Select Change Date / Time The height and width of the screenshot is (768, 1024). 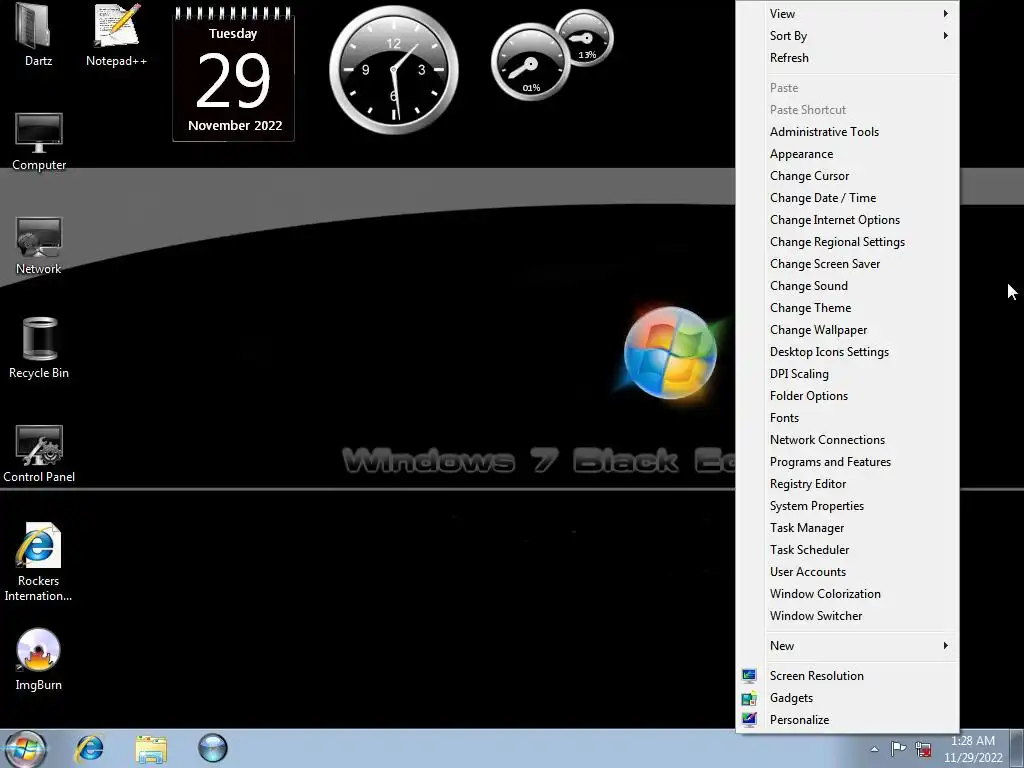(x=848, y=198)
